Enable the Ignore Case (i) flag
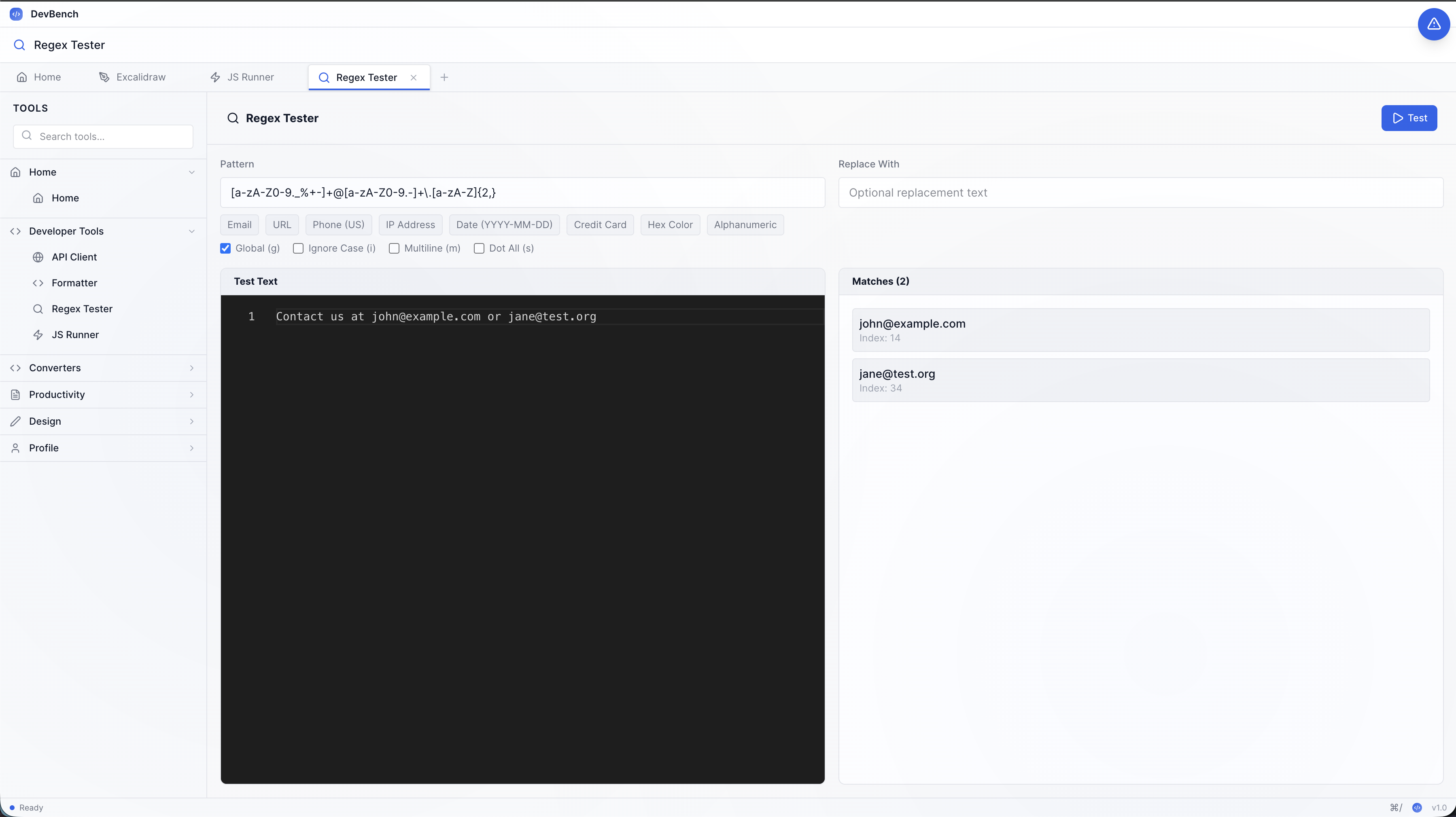The width and height of the screenshot is (1456, 817). [x=298, y=249]
